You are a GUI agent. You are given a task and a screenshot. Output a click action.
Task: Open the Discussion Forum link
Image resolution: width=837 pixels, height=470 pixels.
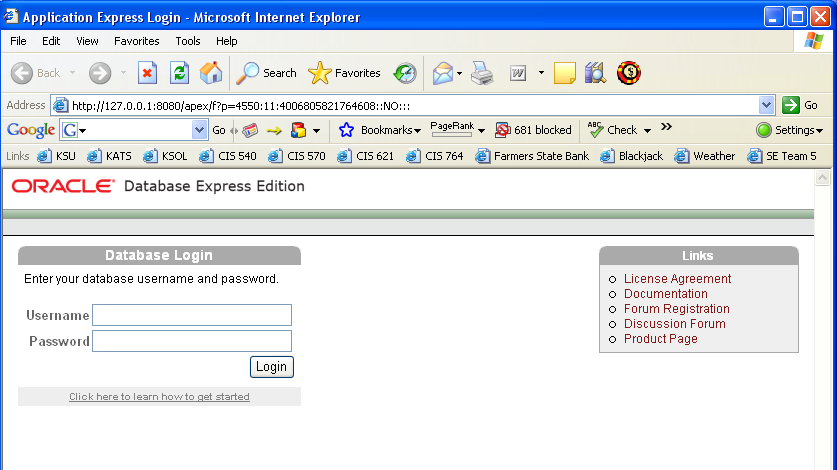(675, 324)
